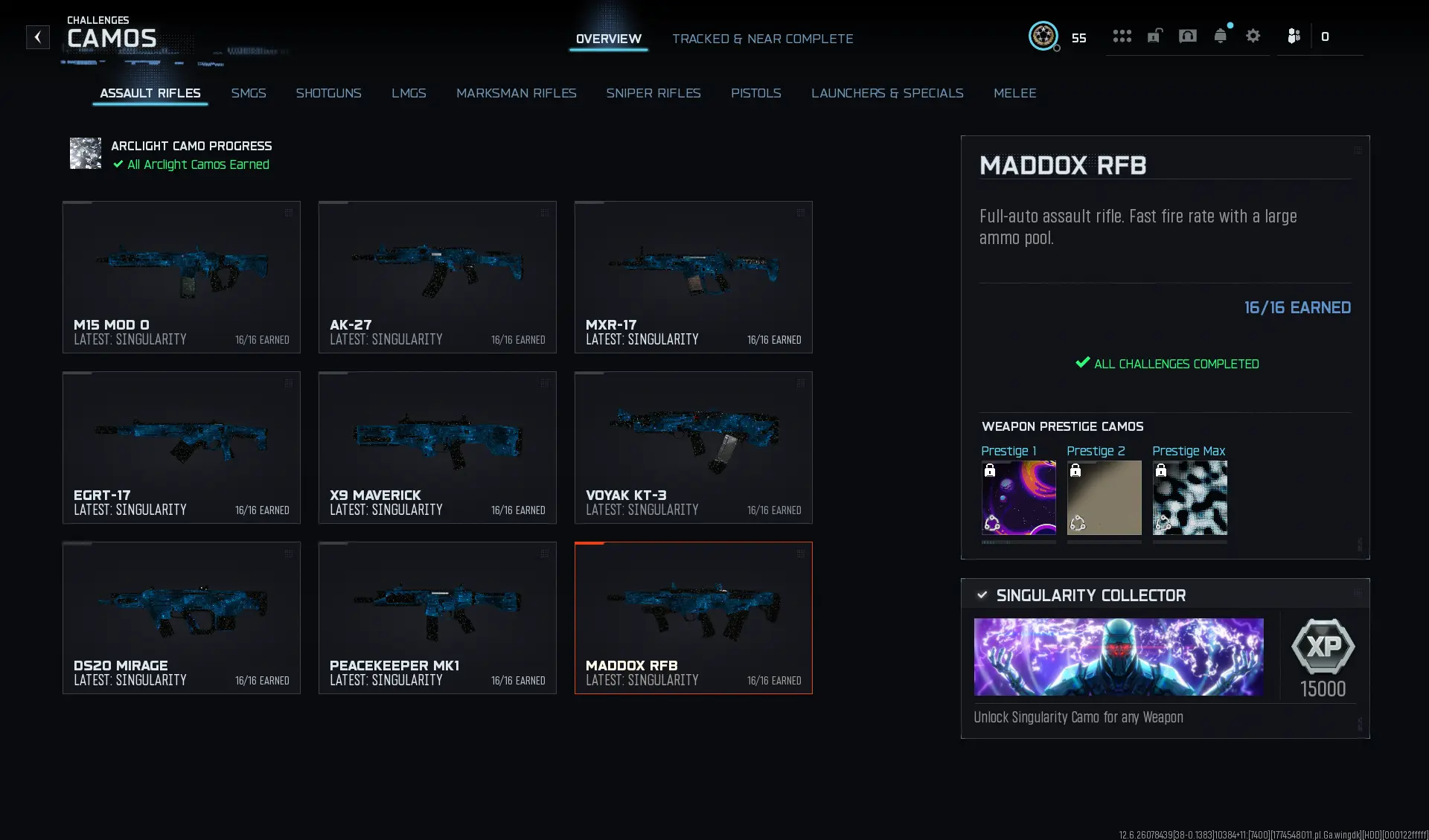Click the unlock token icon

(x=1154, y=36)
